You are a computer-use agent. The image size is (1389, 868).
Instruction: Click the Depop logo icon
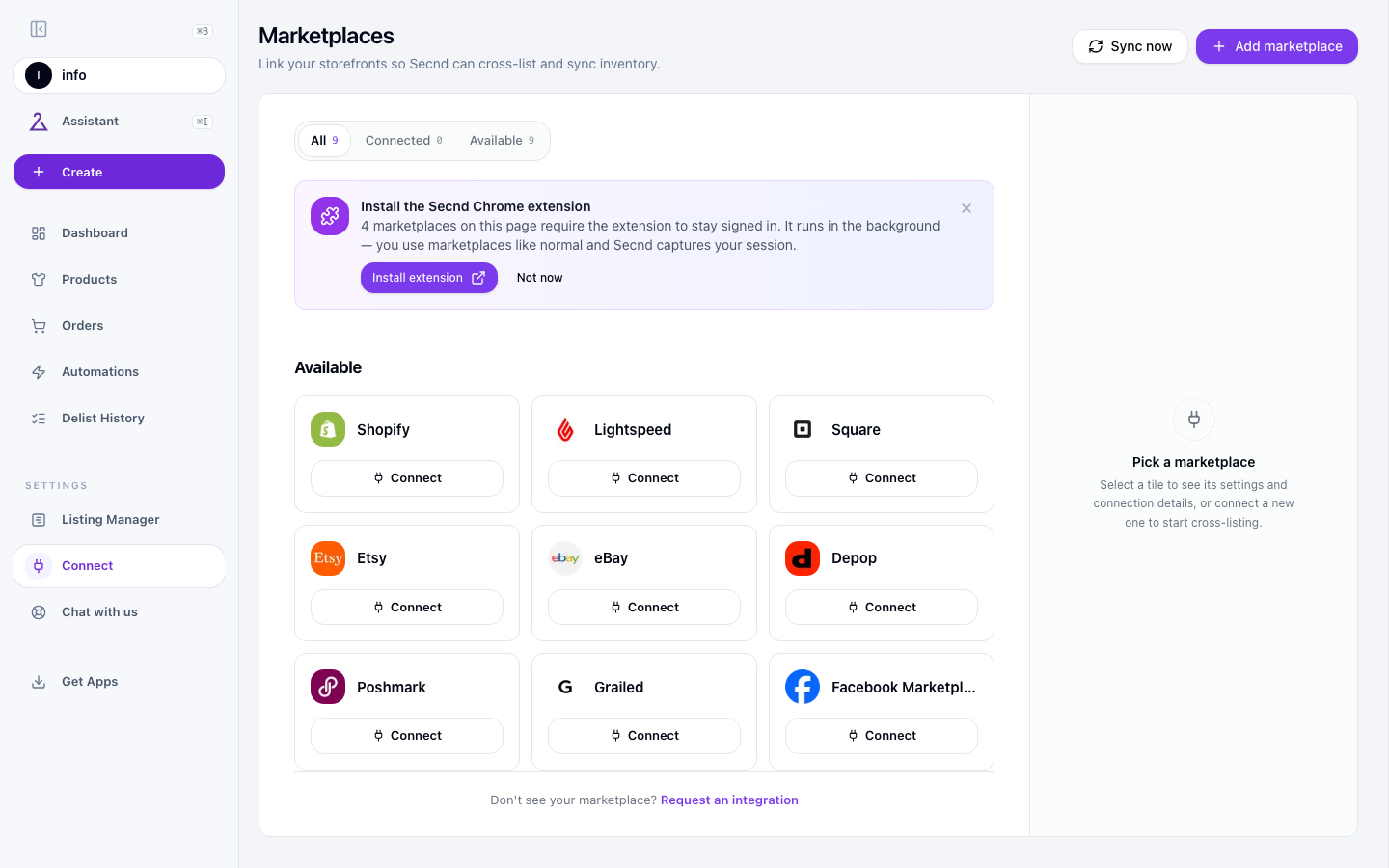tap(803, 558)
